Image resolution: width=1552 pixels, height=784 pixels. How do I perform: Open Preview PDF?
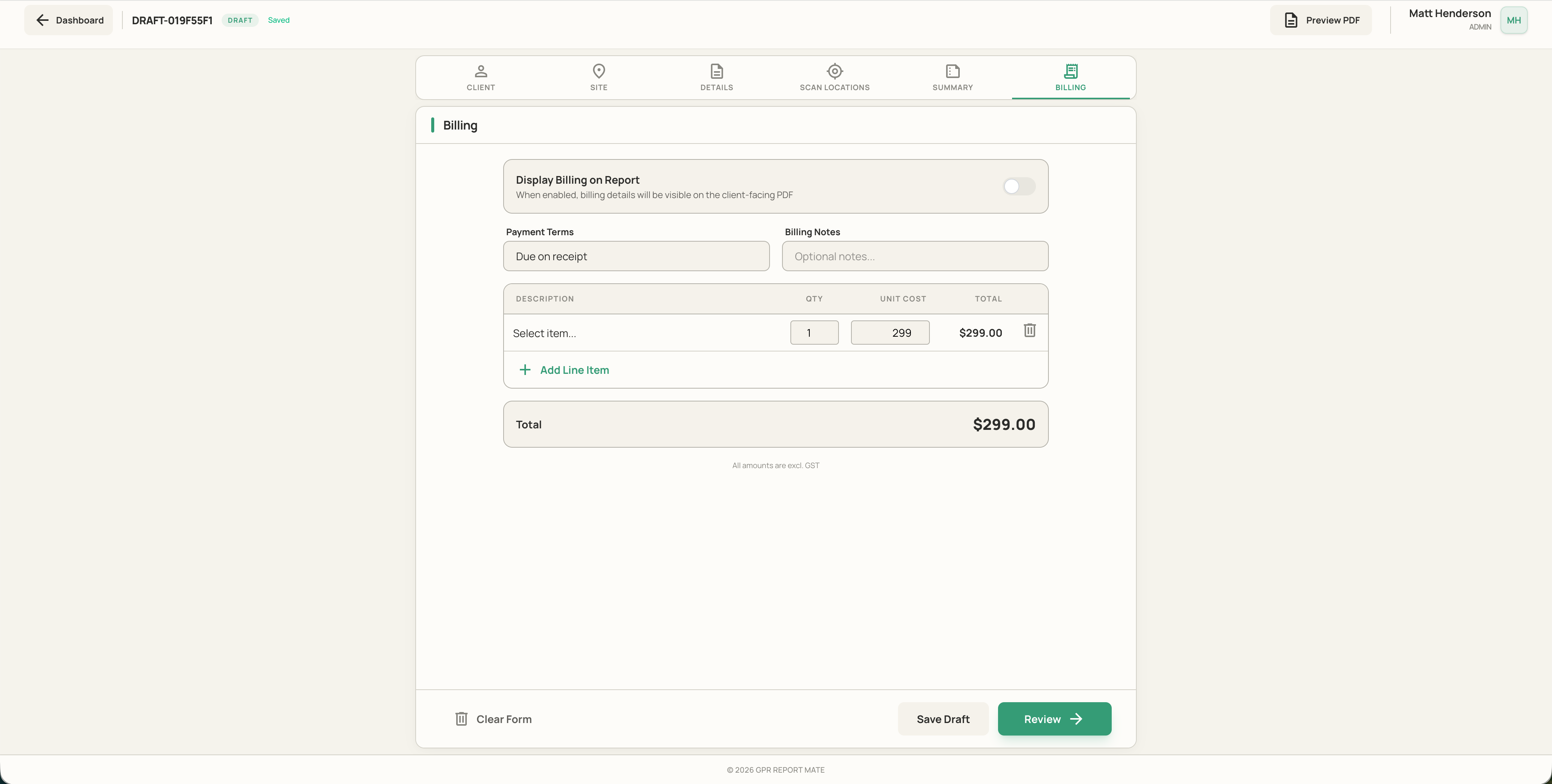point(1320,20)
